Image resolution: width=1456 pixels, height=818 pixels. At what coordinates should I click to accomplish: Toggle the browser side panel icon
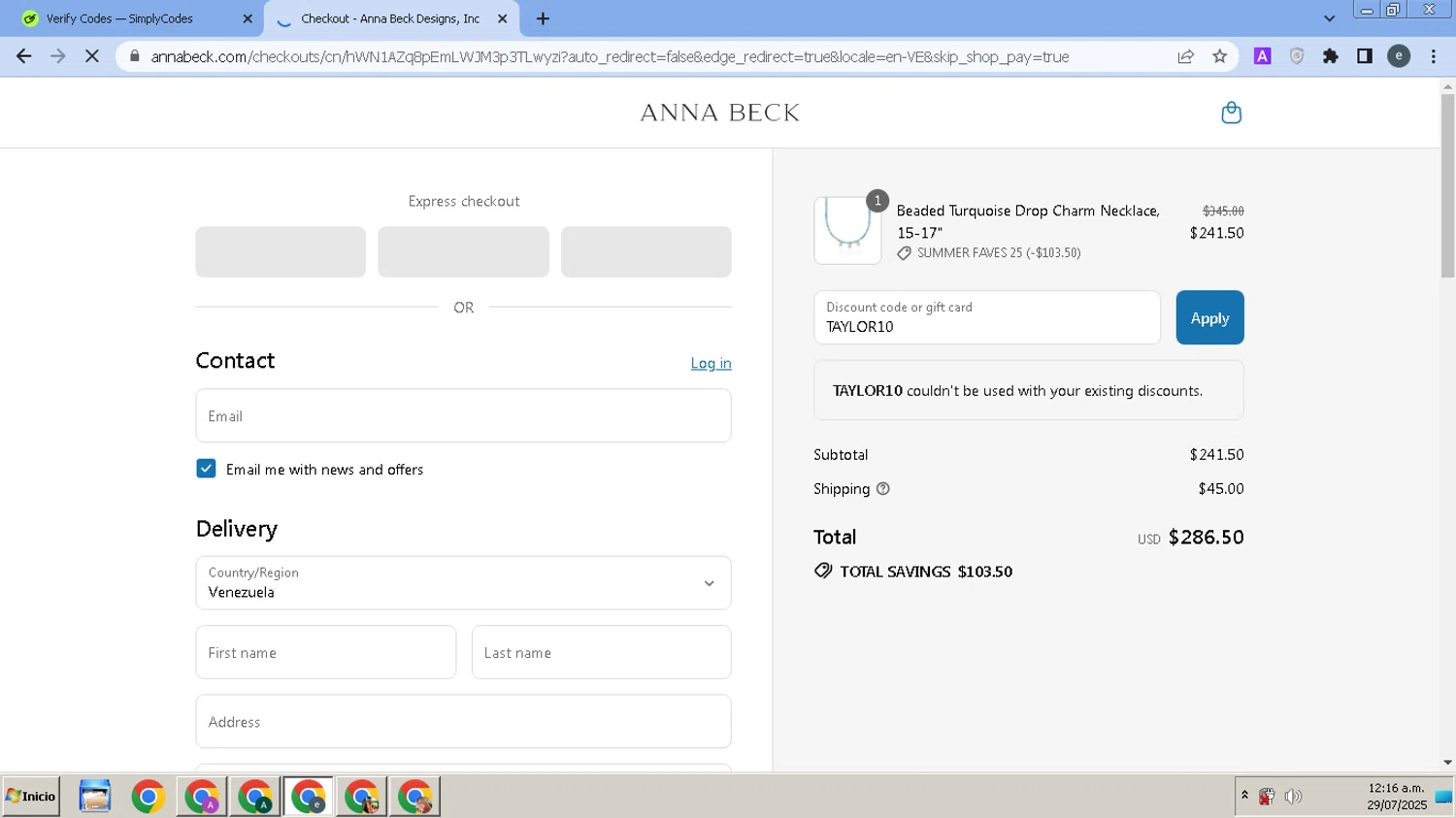point(1365,56)
